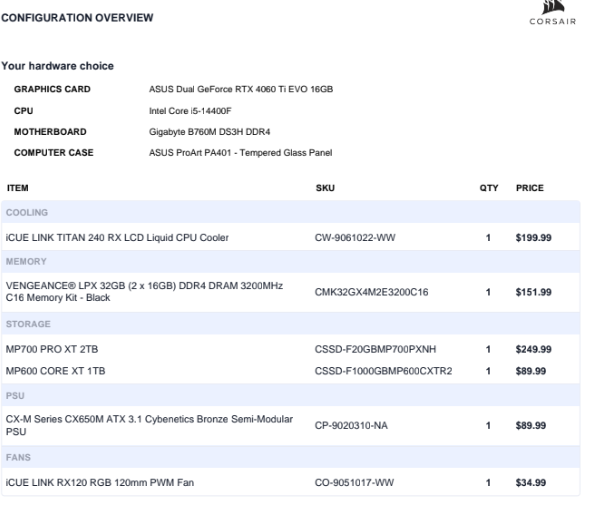Select the MP700 PRO XT 2TB item

[52, 349]
